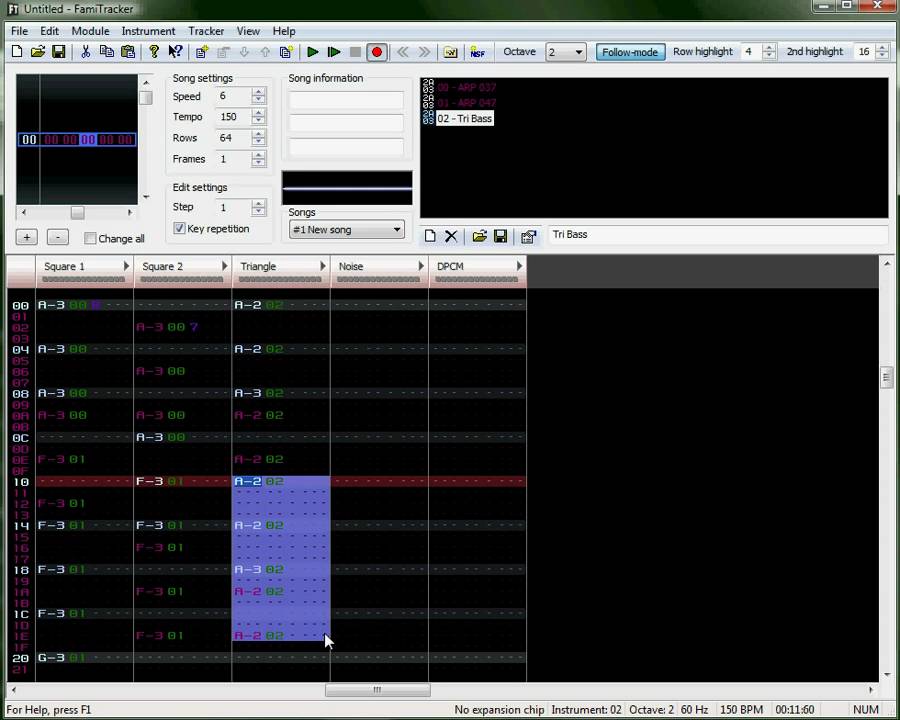The width and height of the screenshot is (900, 720).
Task: Click the first Song information field
Action: point(346,100)
